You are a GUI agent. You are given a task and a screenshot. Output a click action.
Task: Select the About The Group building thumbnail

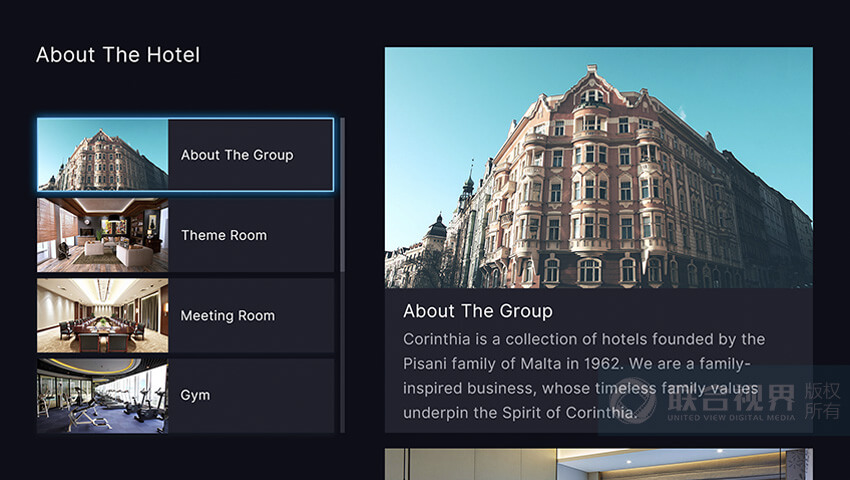[x=103, y=155]
